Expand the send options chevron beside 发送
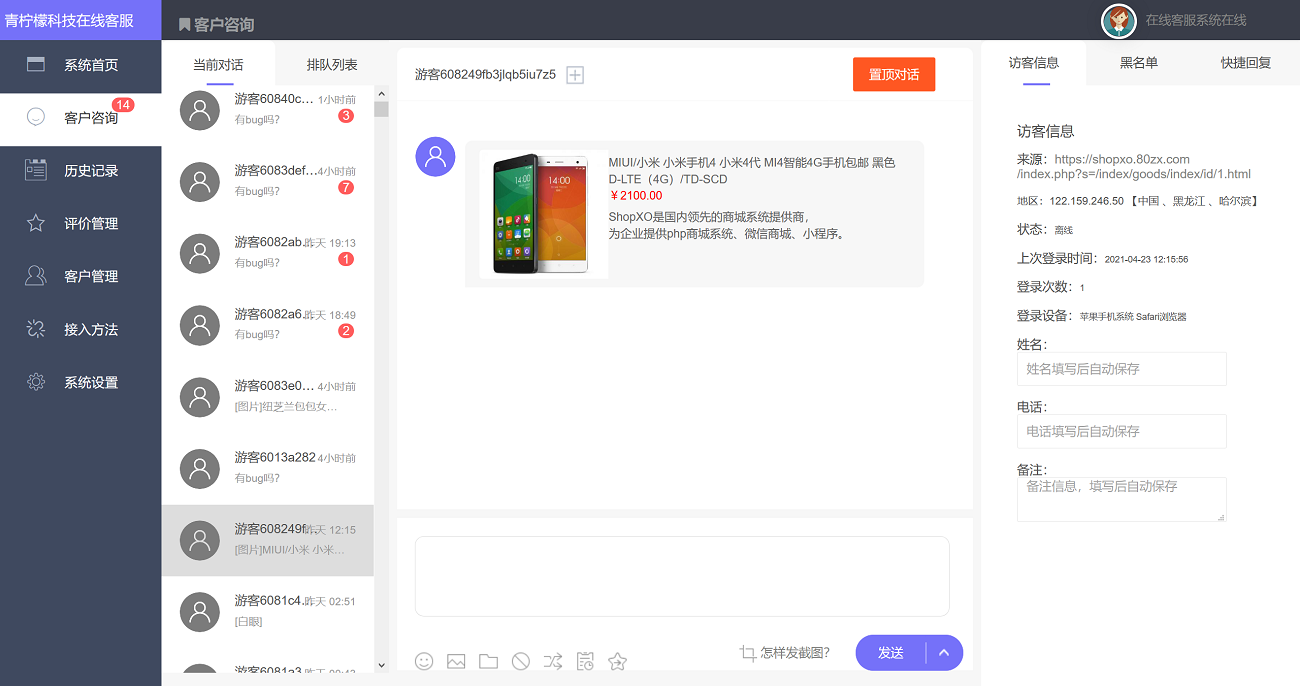This screenshot has height=686, width=1300. [x=943, y=652]
